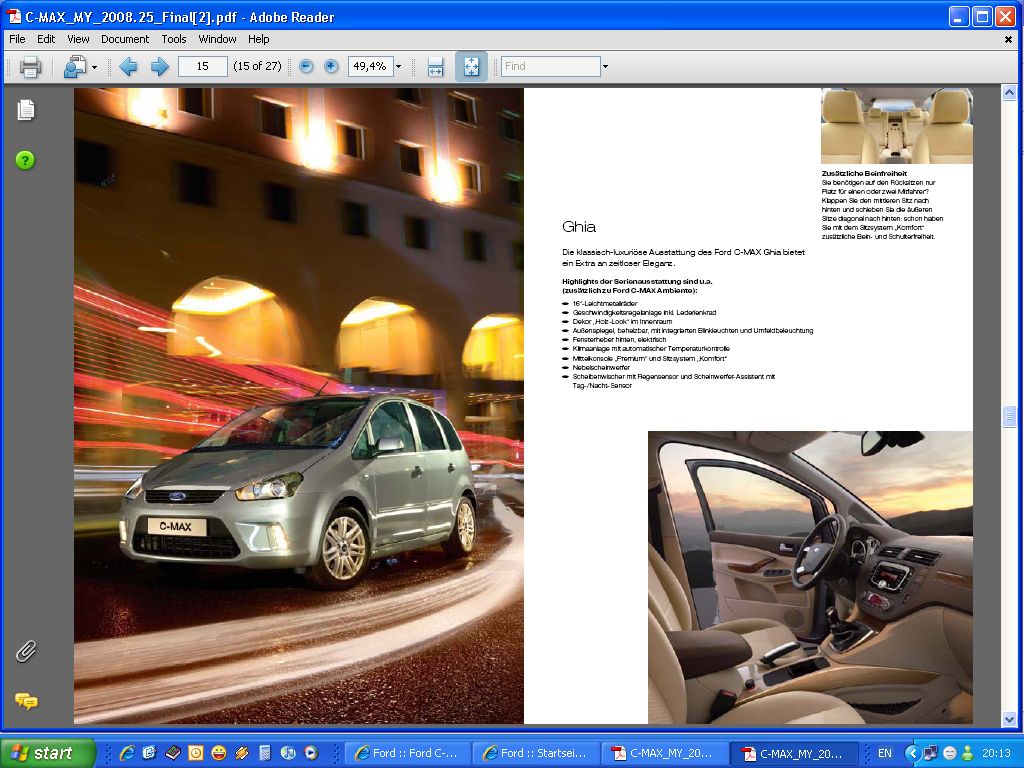Open the Document menu
This screenshot has width=1024, height=768.
click(124, 39)
